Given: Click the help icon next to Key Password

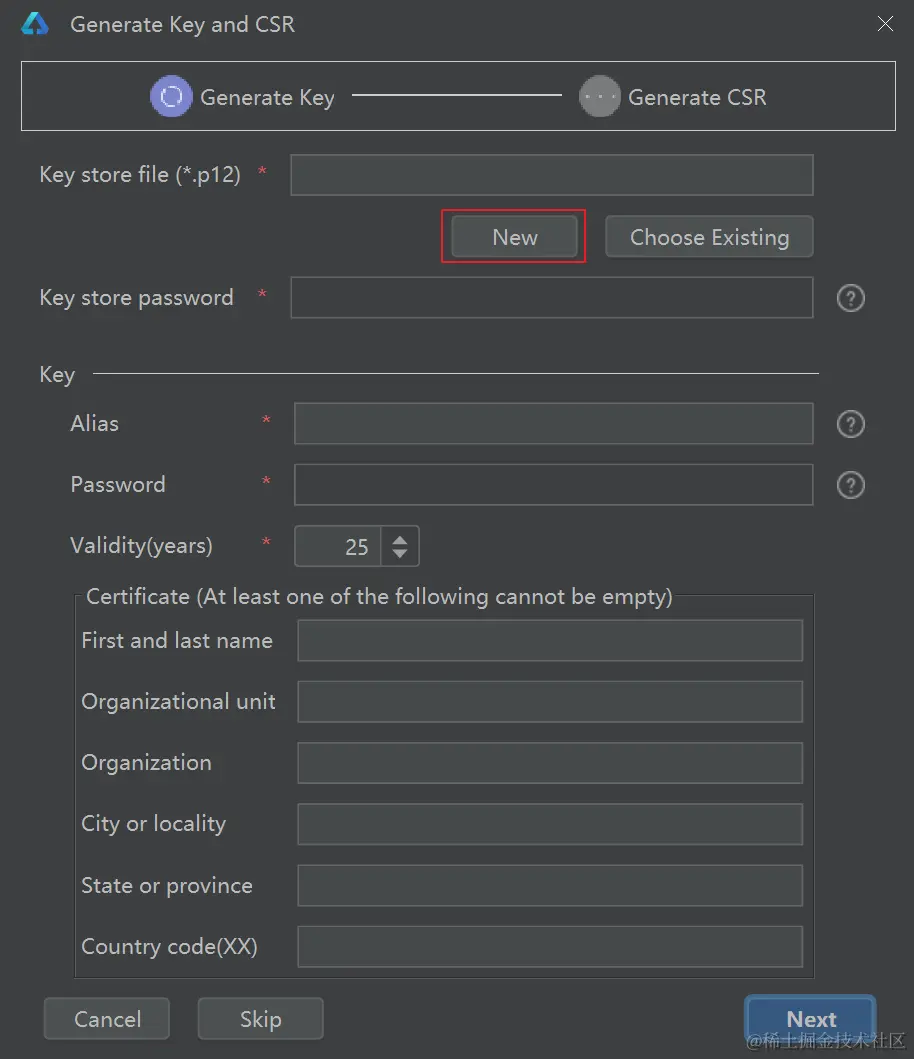Looking at the screenshot, I should click(850, 485).
